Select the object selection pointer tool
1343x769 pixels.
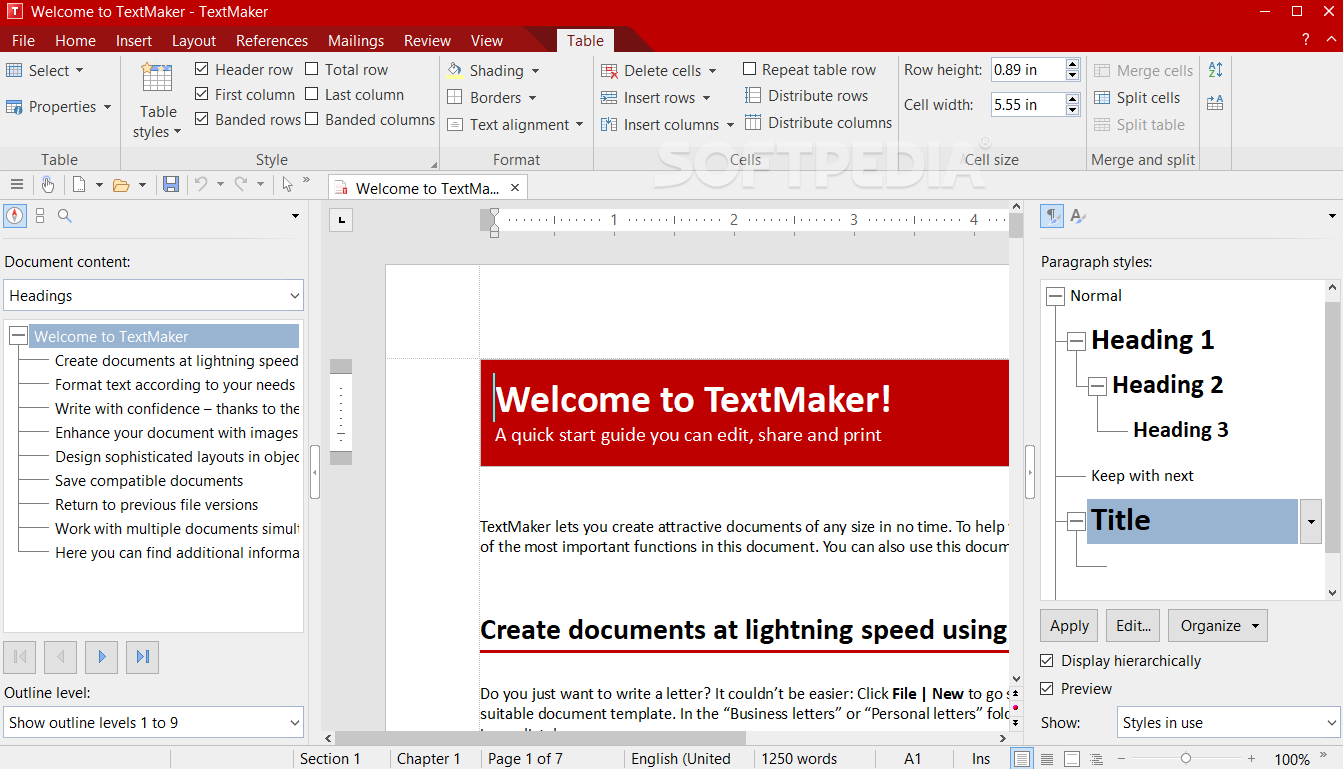288,184
